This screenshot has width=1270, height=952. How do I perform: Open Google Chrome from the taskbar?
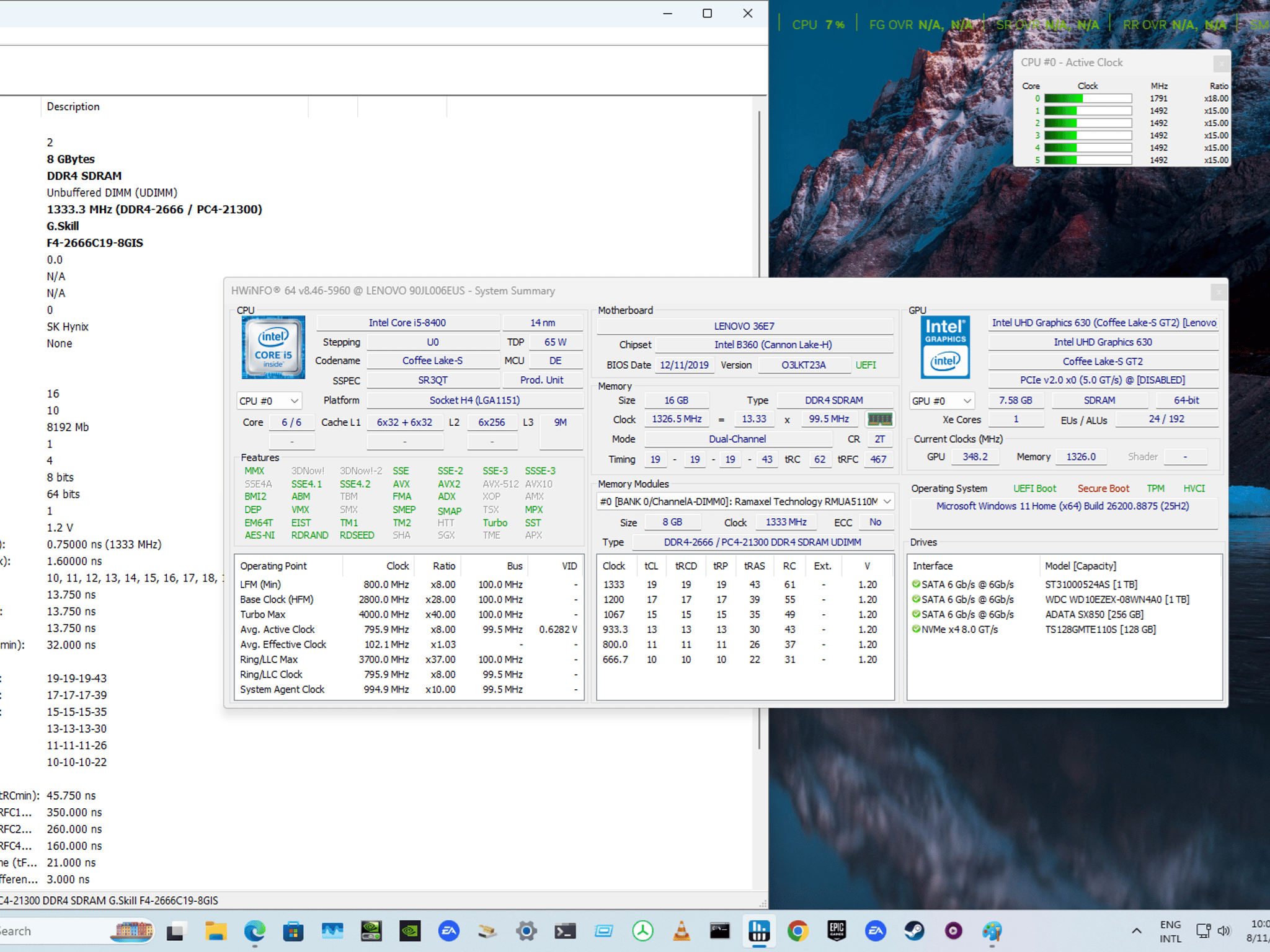[x=798, y=931]
